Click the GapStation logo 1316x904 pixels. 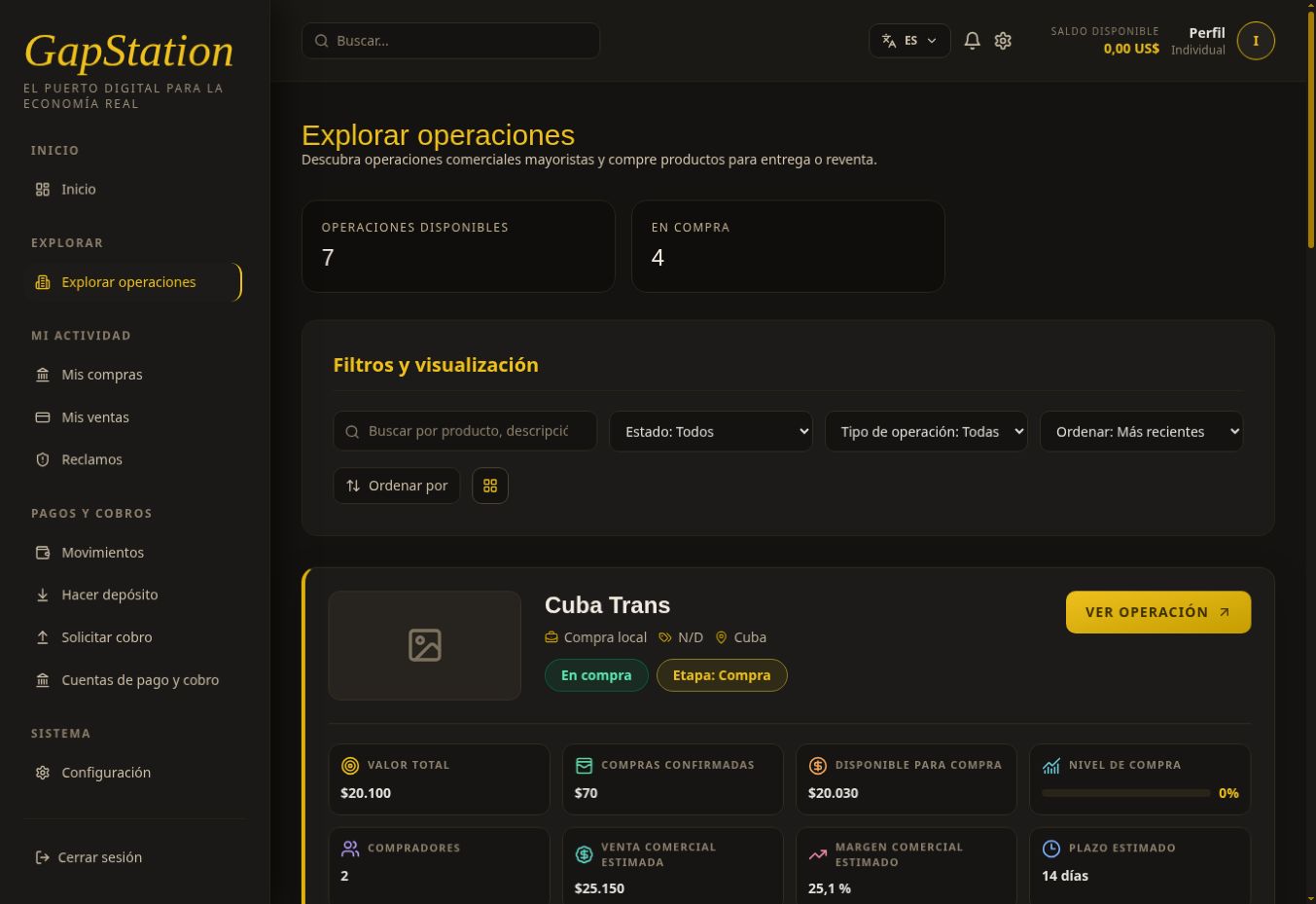click(128, 52)
